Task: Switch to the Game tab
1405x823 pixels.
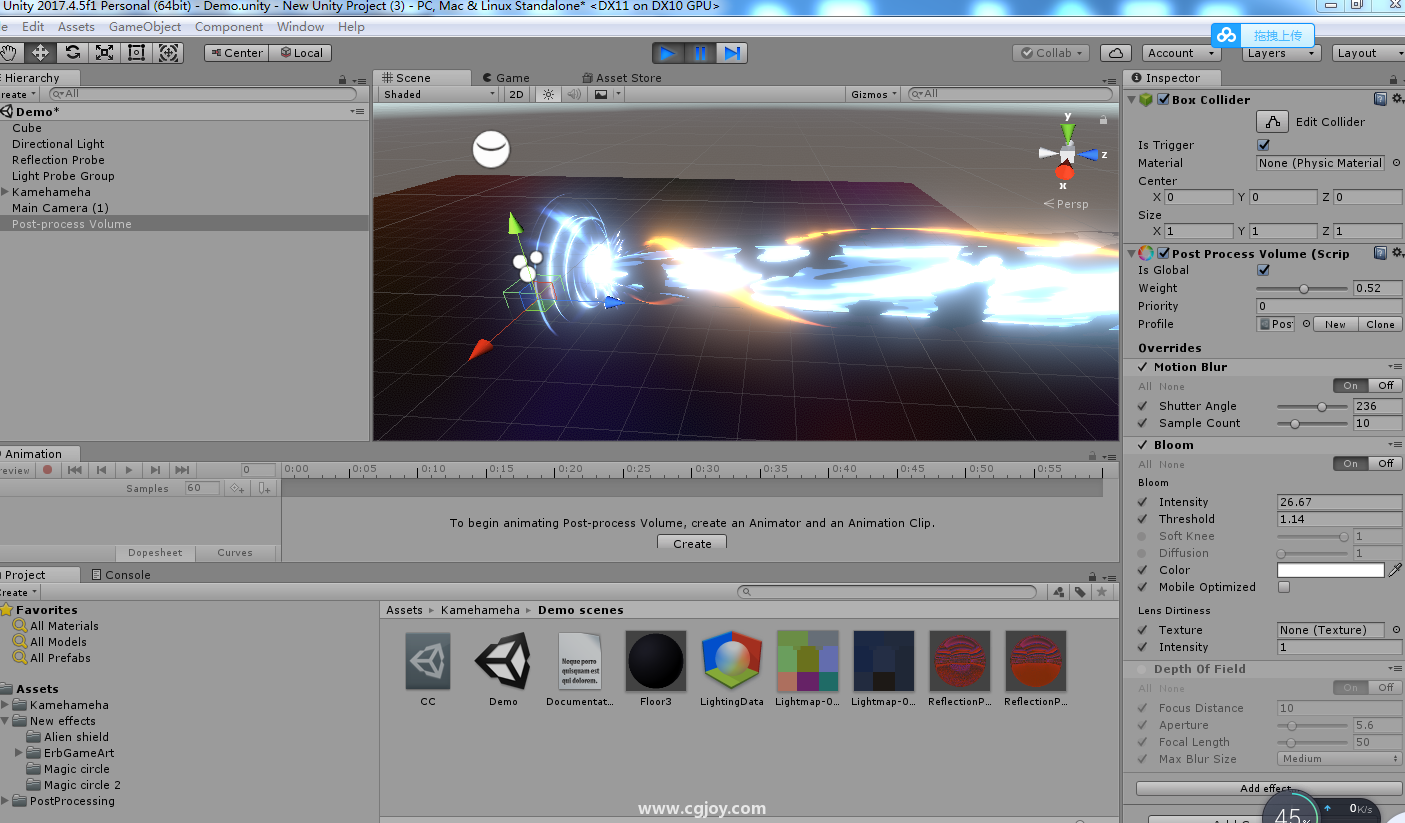Action: point(505,78)
